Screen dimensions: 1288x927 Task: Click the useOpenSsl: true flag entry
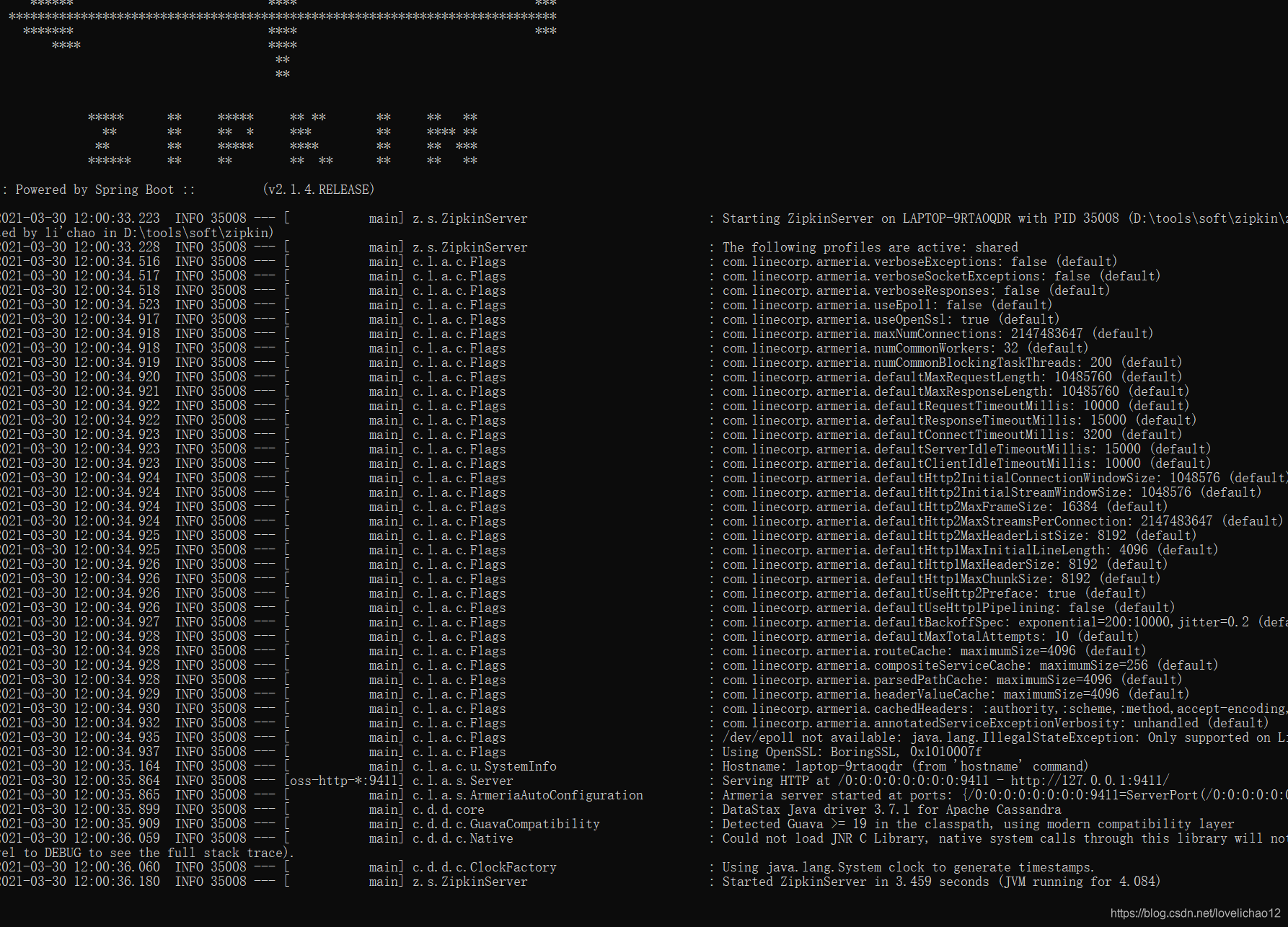coord(887,319)
